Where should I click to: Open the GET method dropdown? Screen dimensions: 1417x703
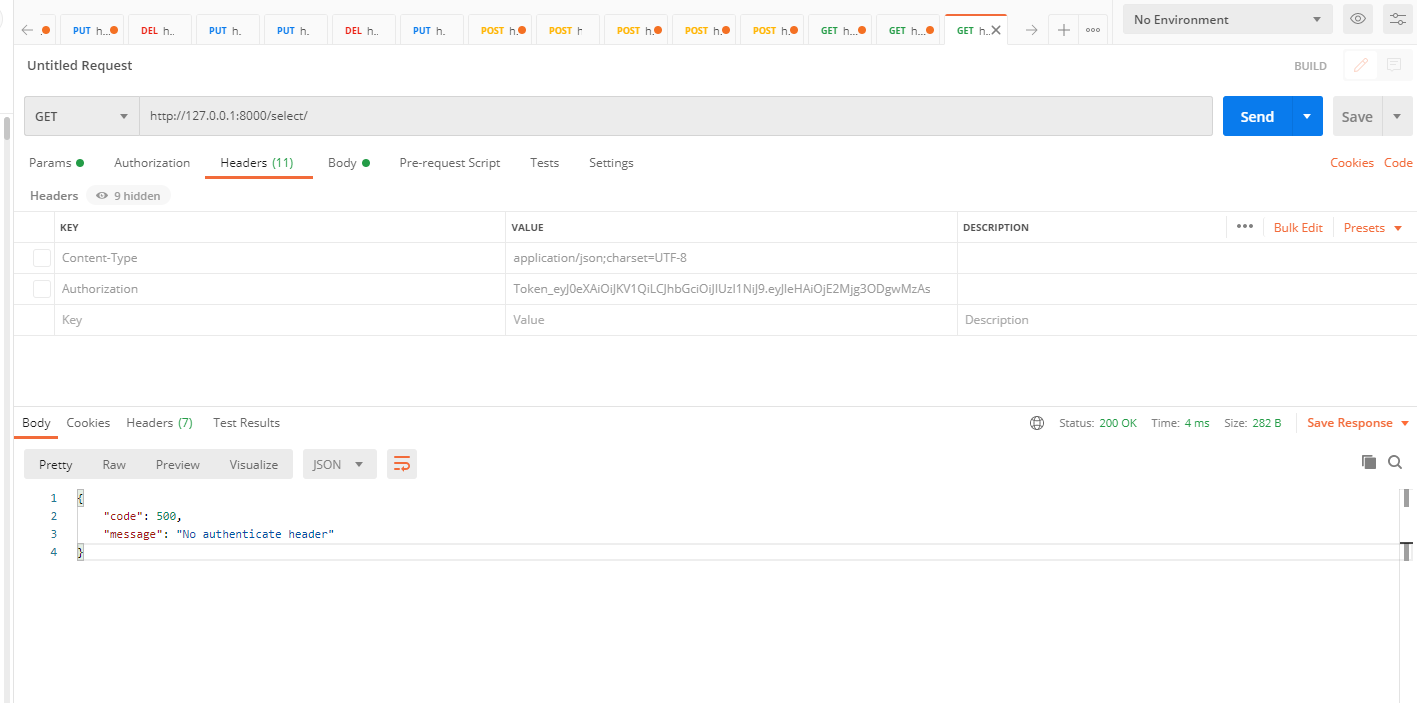82,116
